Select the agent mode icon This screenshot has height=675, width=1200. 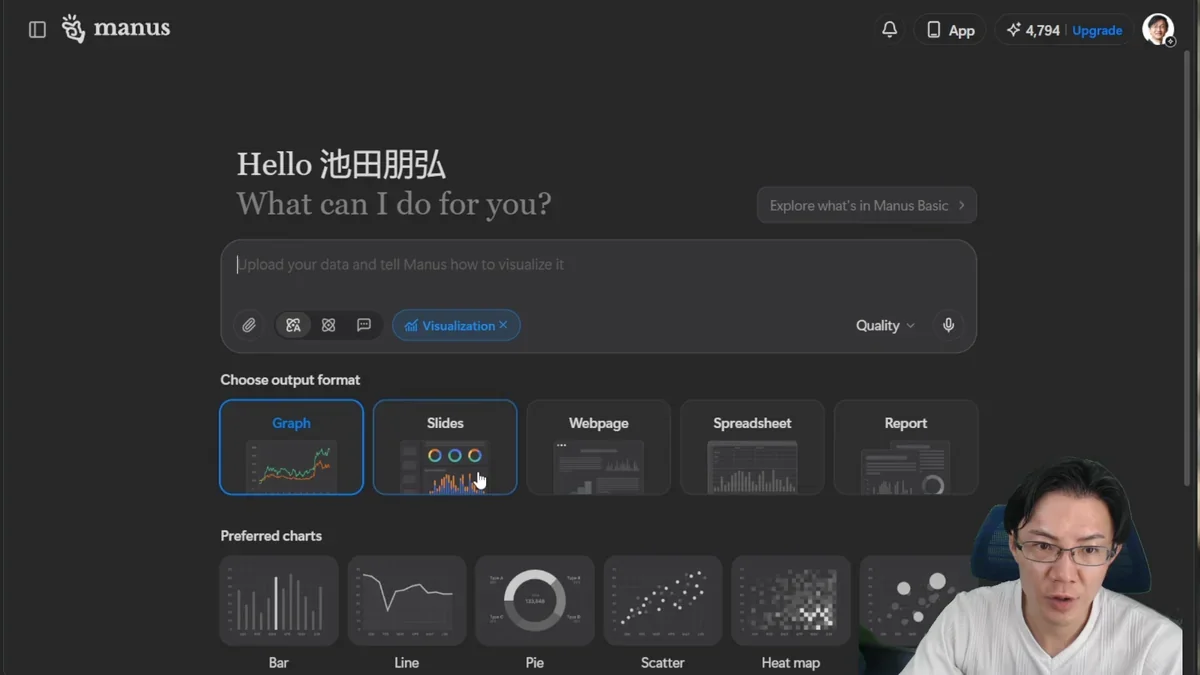pos(293,325)
